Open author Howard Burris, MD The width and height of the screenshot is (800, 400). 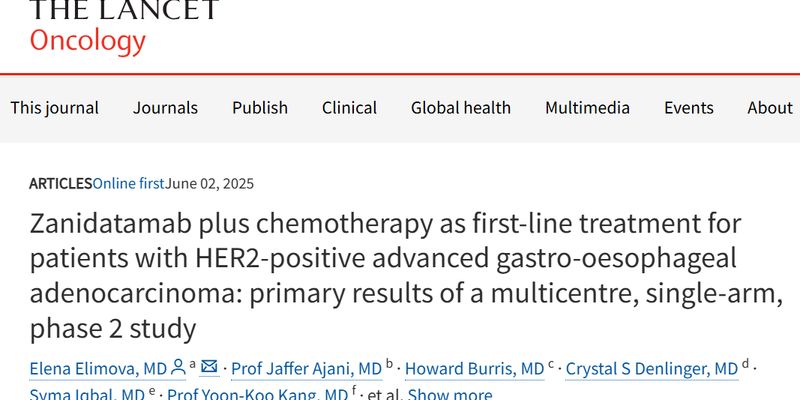[474, 369]
